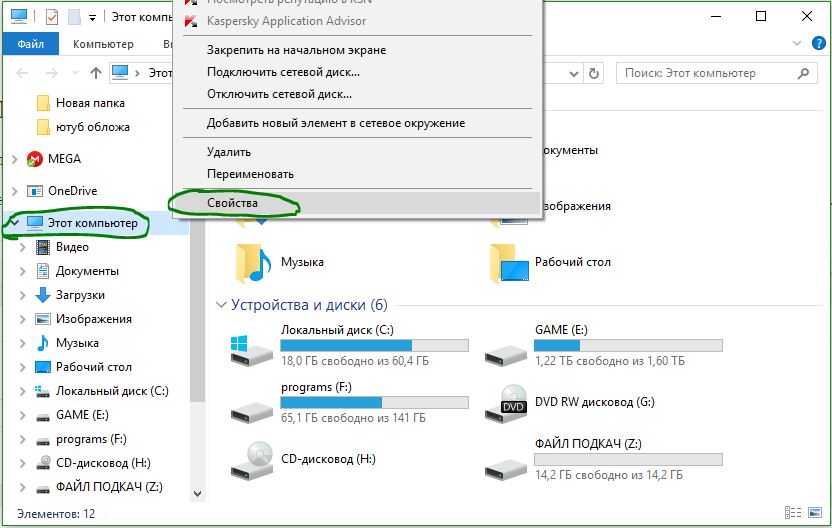Open Properties icon in the title bar
832x528 pixels.
pos(51,17)
